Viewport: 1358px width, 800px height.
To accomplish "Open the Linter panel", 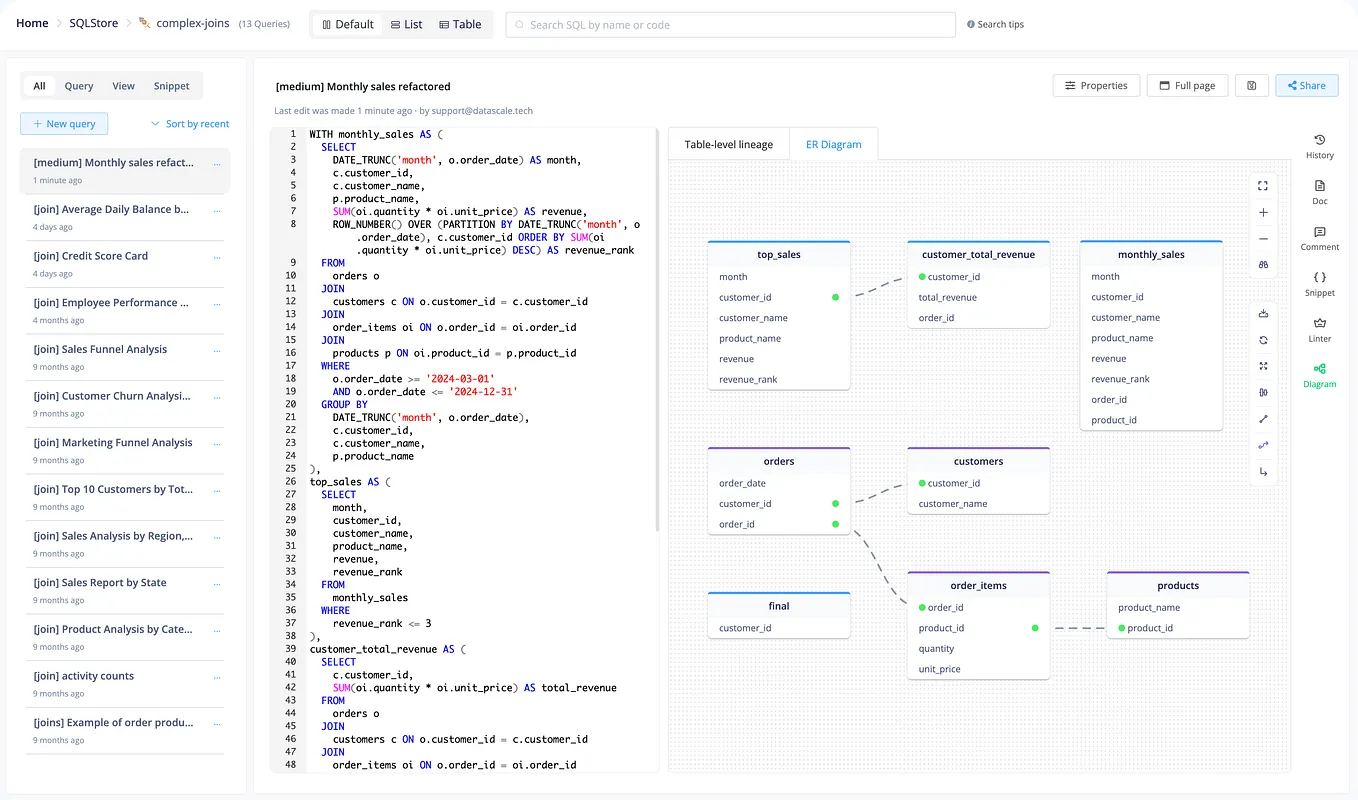I will point(1319,330).
